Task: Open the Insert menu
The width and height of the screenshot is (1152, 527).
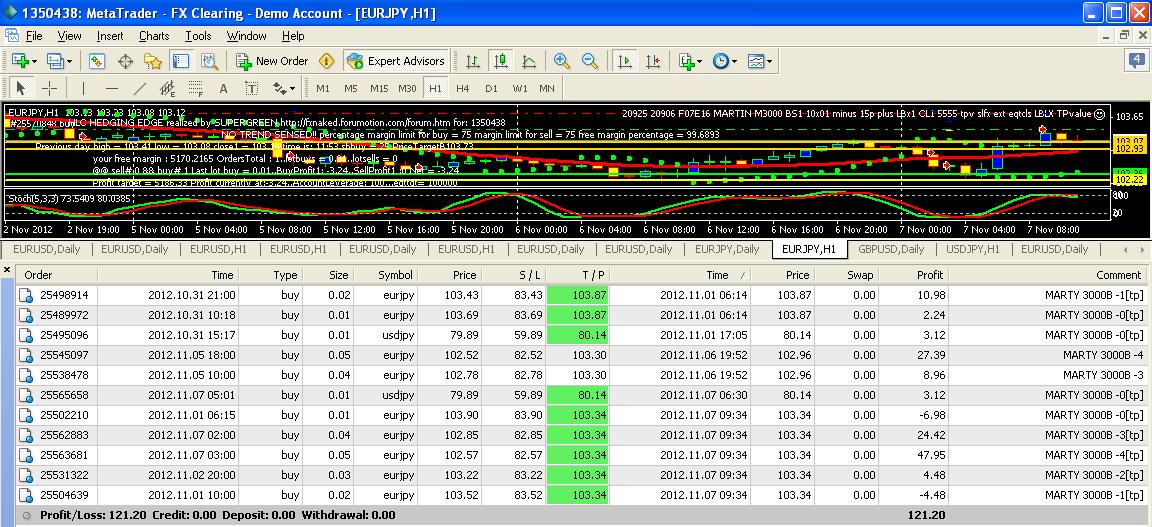Action: [x=110, y=35]
